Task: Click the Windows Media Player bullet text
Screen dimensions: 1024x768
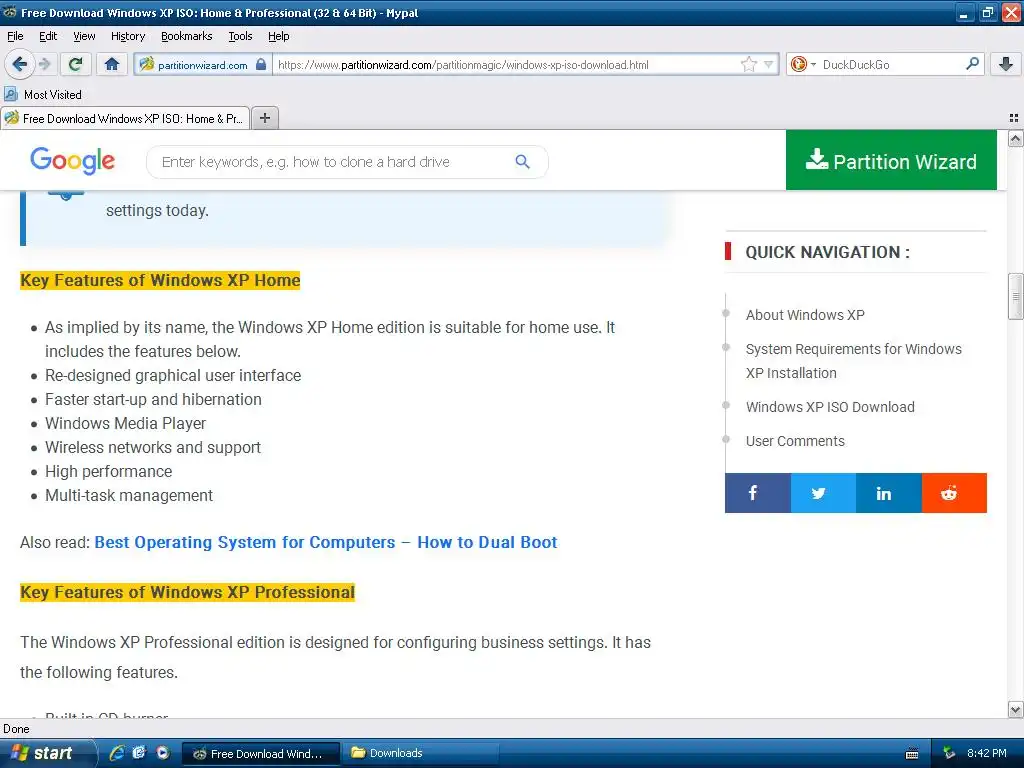Action: 125,423
